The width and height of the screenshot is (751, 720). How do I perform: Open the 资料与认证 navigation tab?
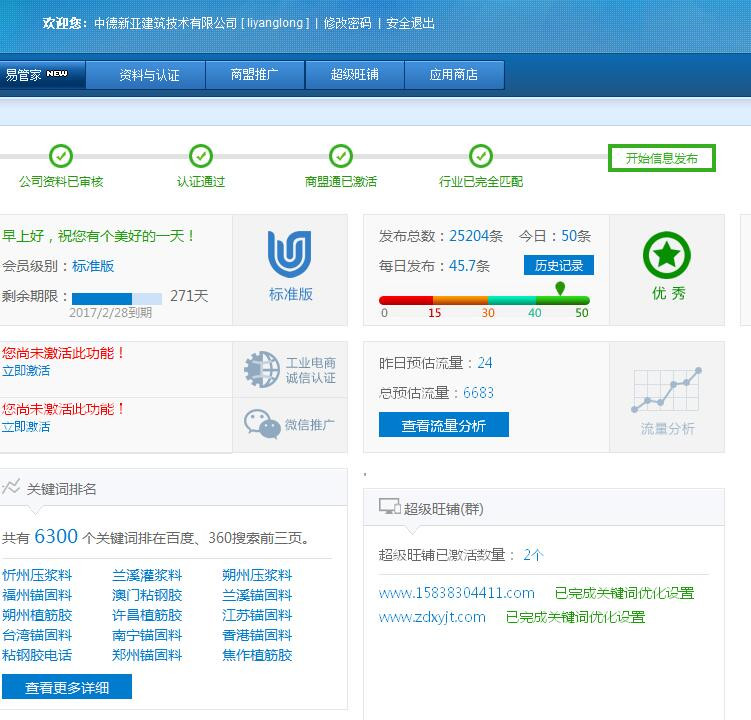pos(148,75)
